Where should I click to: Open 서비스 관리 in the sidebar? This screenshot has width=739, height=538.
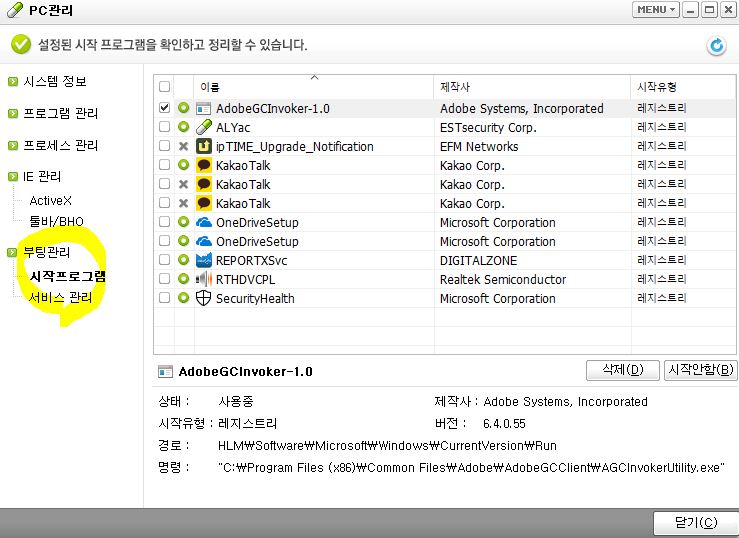[x=60, y=297]
